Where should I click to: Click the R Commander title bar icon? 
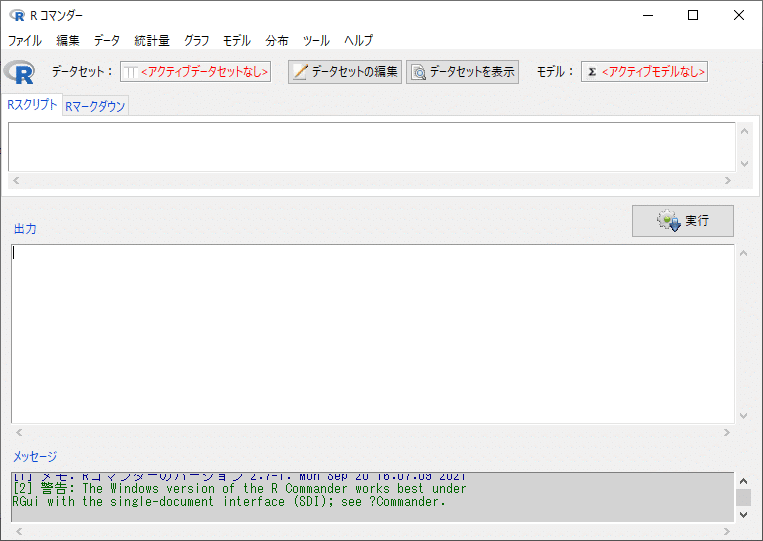click(17, 16)
